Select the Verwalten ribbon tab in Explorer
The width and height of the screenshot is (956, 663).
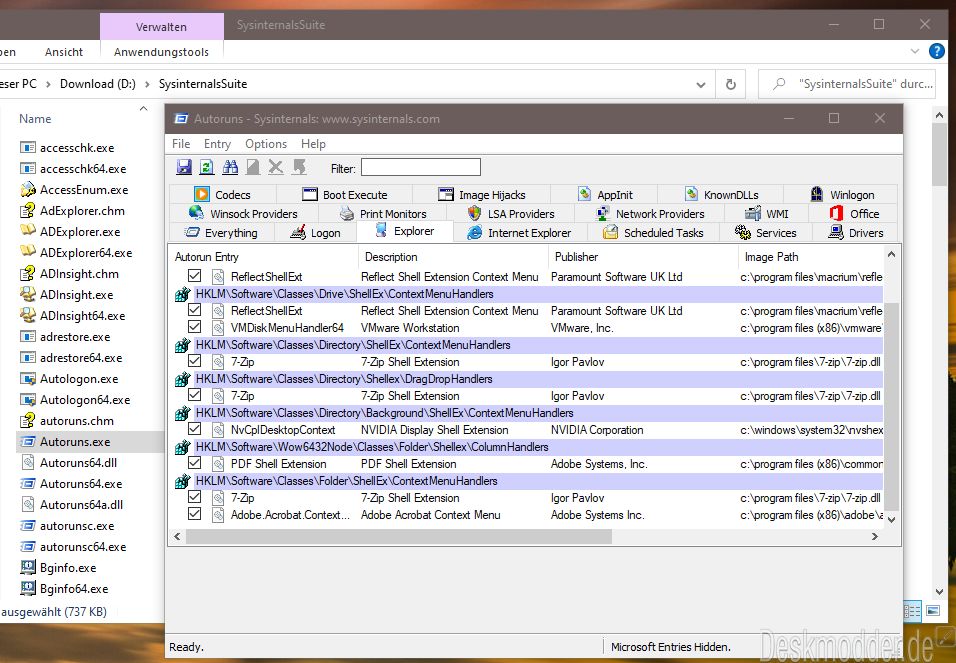click(x=162, y=27)
